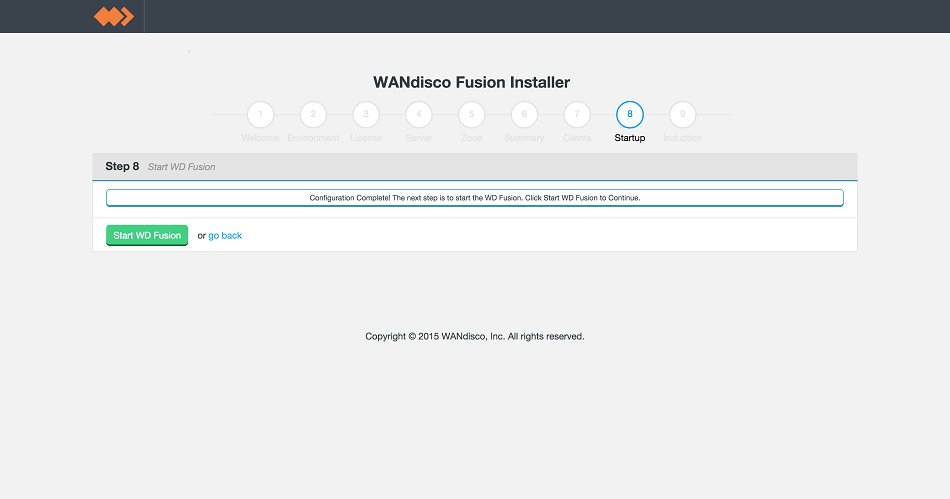
Task: Follow the go back link
Action: pyautogui.click(x=225, y=236)
